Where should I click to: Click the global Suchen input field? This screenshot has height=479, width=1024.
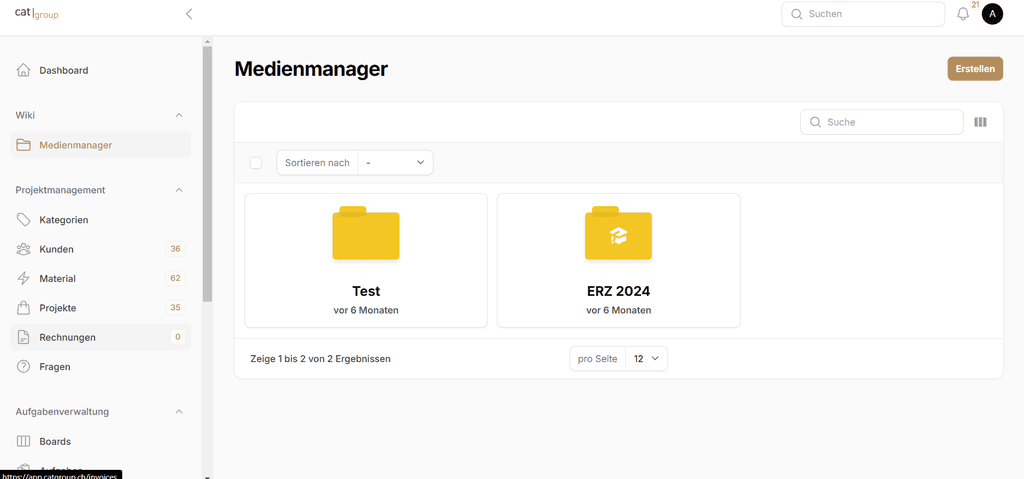click(x=863, y=14)
